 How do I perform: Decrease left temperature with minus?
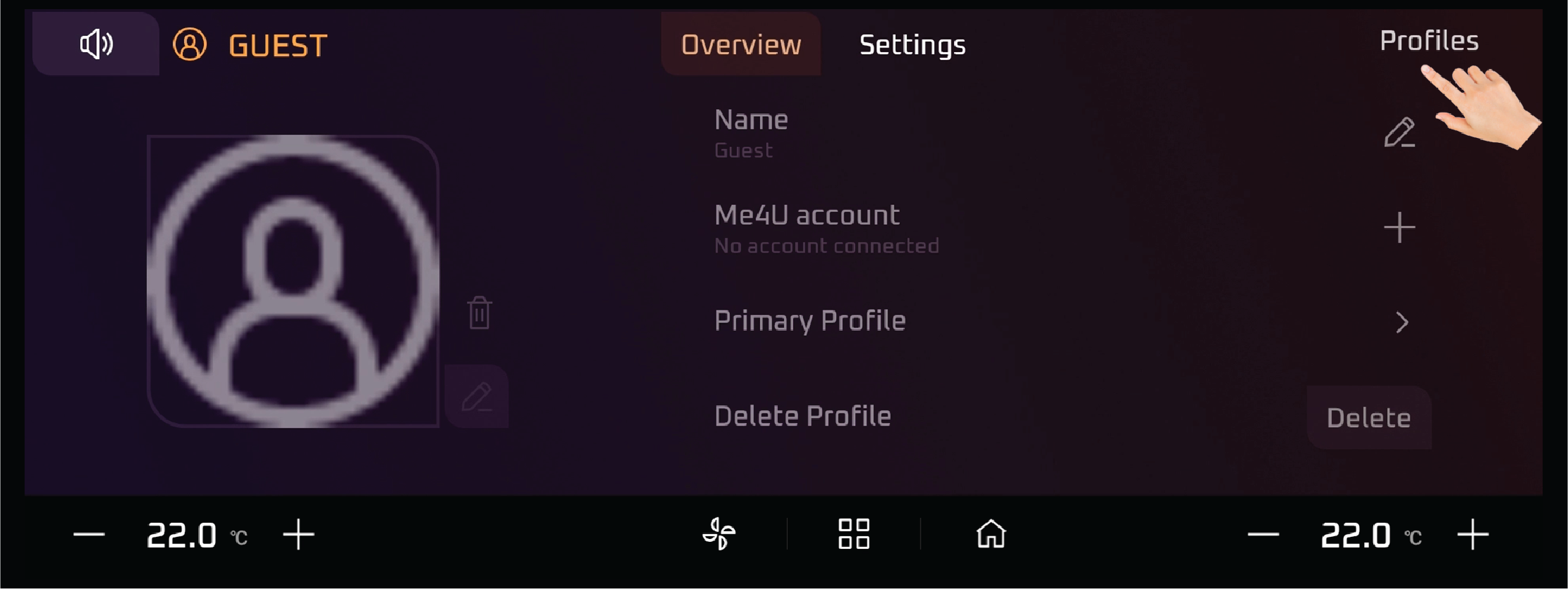coord(89,535)
